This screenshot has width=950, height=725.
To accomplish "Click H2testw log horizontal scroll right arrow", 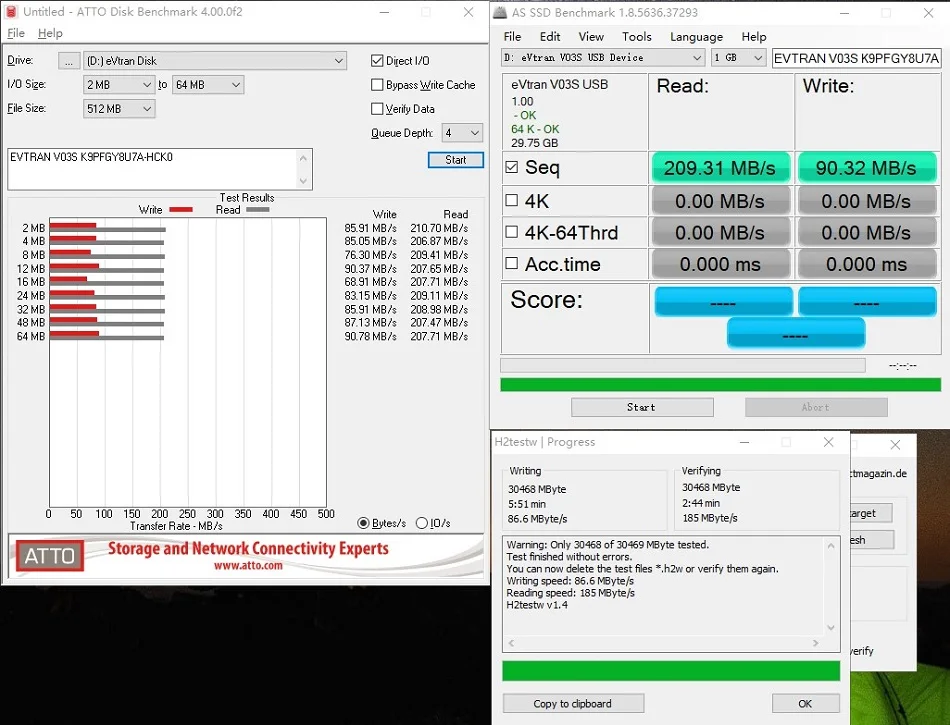I will [815, 643].
